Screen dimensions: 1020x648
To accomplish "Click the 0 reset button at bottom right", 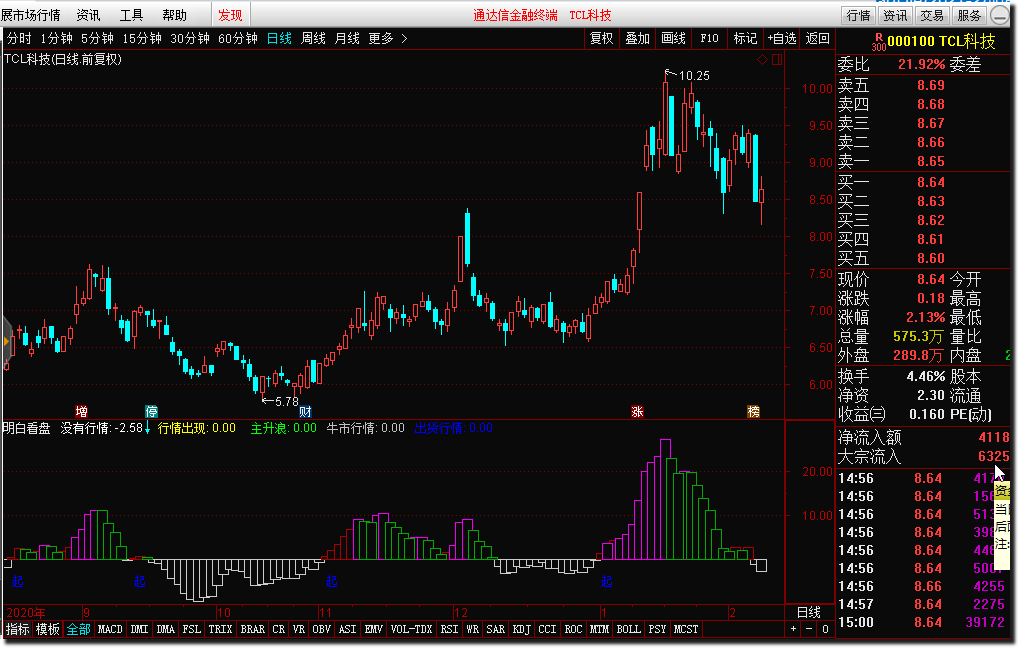I will coord(825,629).
